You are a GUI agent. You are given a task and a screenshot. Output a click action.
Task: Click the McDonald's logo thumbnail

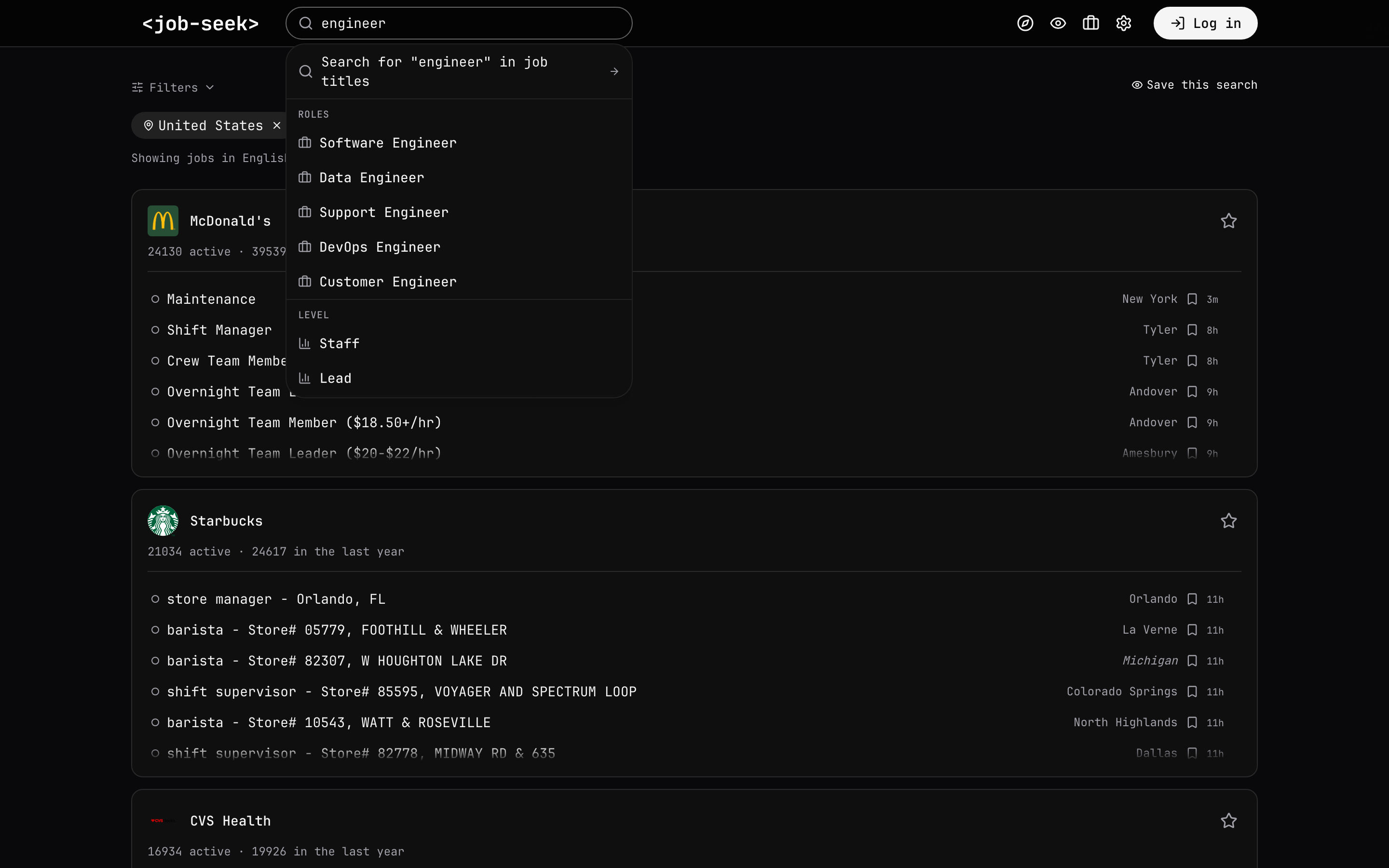[x=163, y=221]
